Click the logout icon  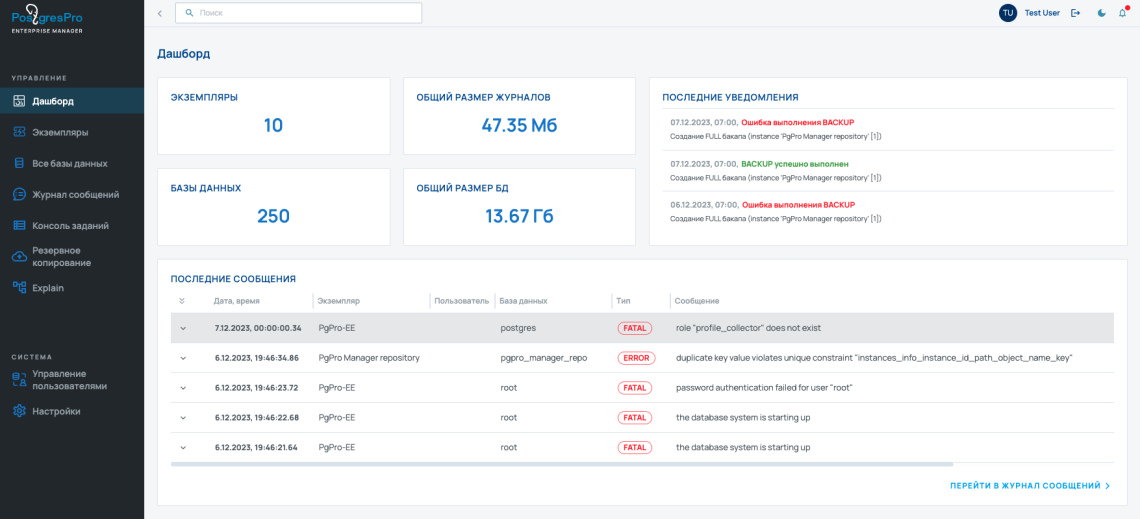point(1075,13)
